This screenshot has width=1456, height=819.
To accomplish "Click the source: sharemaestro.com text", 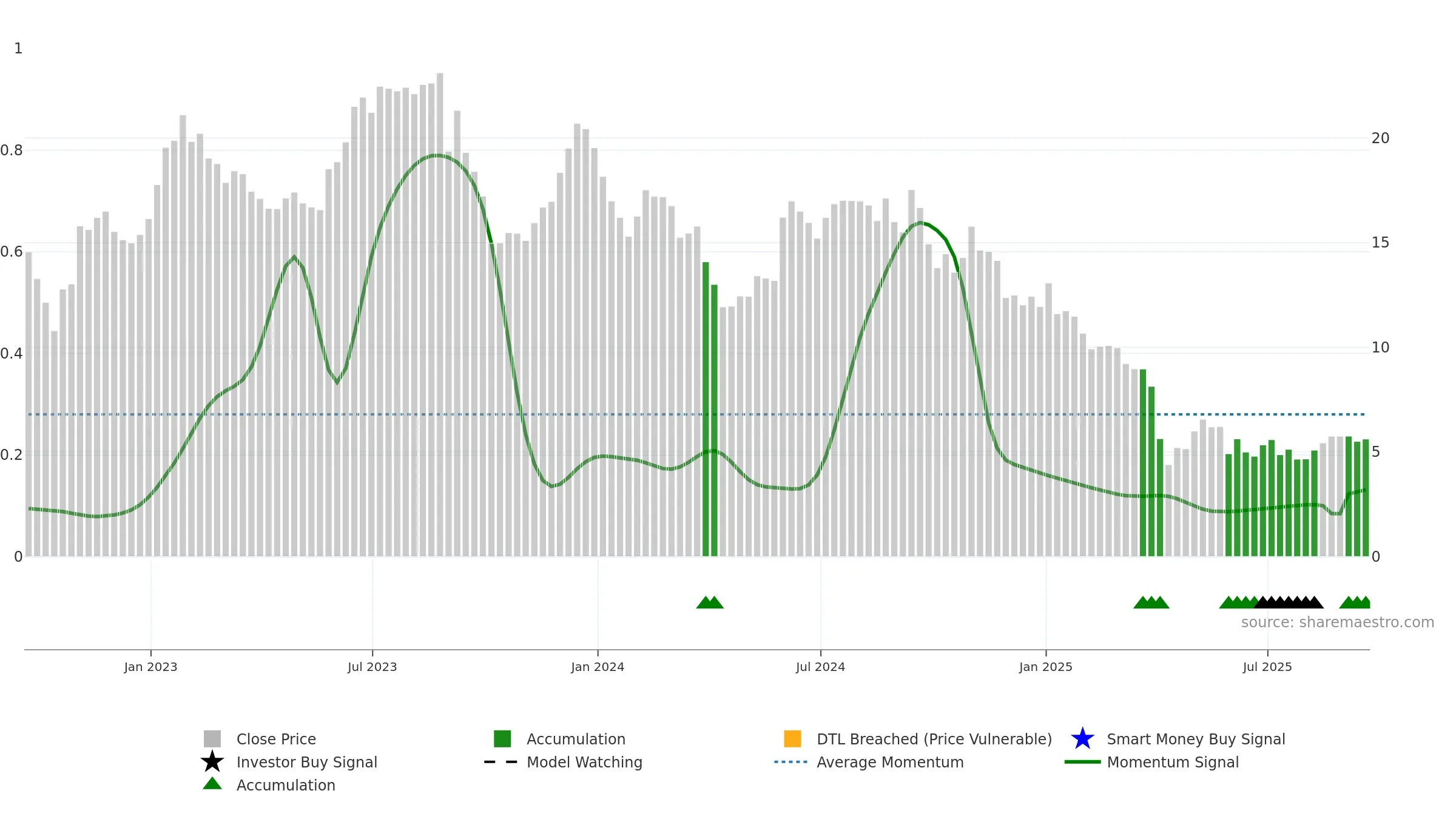I will (1337, 622).
